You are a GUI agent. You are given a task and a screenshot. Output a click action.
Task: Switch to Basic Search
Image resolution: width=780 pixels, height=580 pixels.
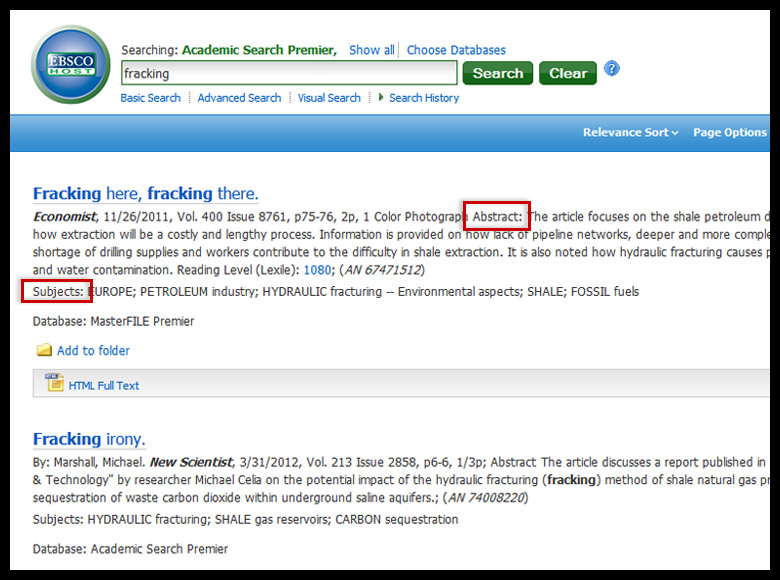coord(150,98)
